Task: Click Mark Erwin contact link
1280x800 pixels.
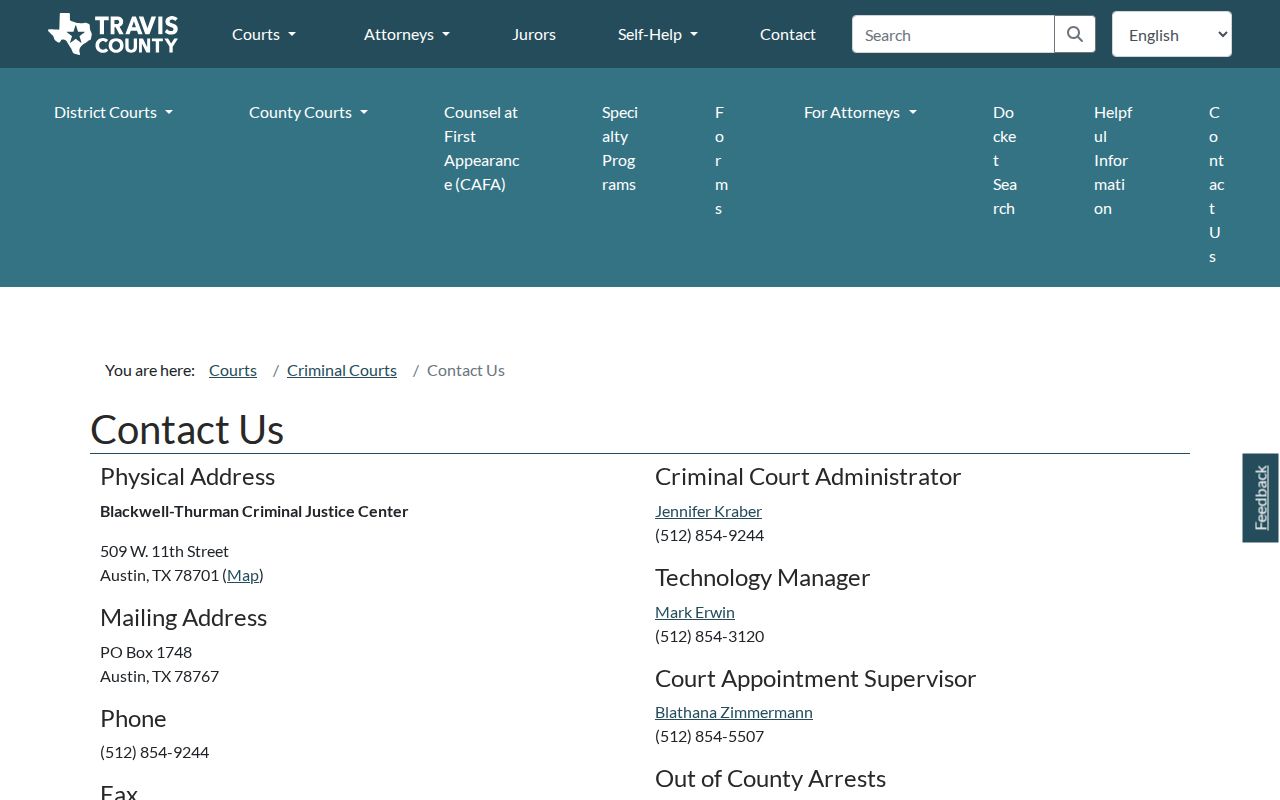Action: pos(695,612)
